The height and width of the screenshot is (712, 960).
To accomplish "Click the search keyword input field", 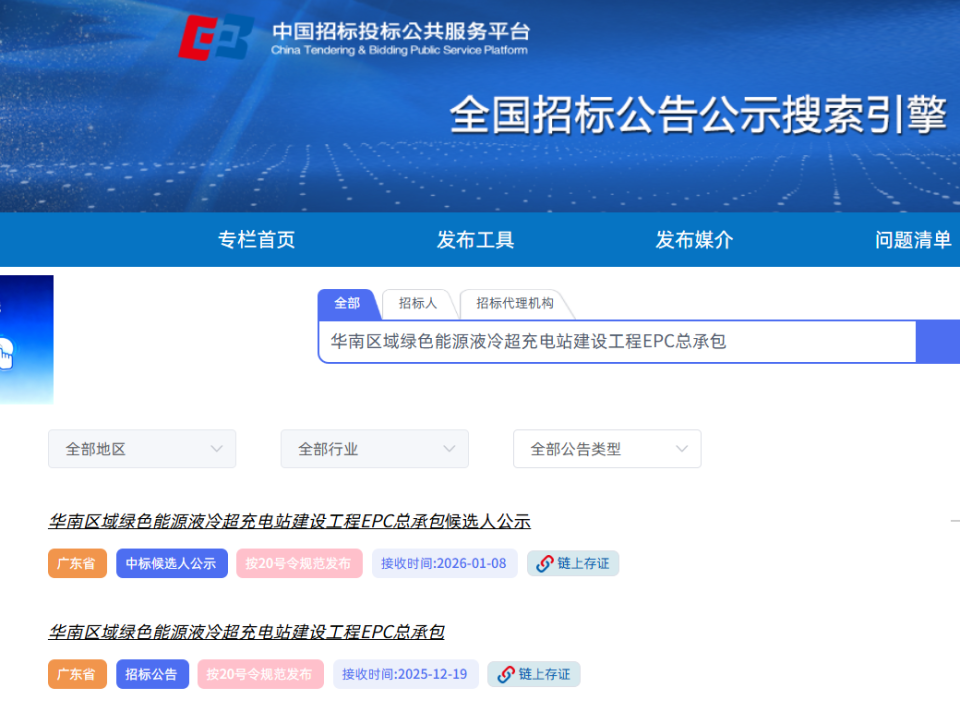I will tap(617, 342).
